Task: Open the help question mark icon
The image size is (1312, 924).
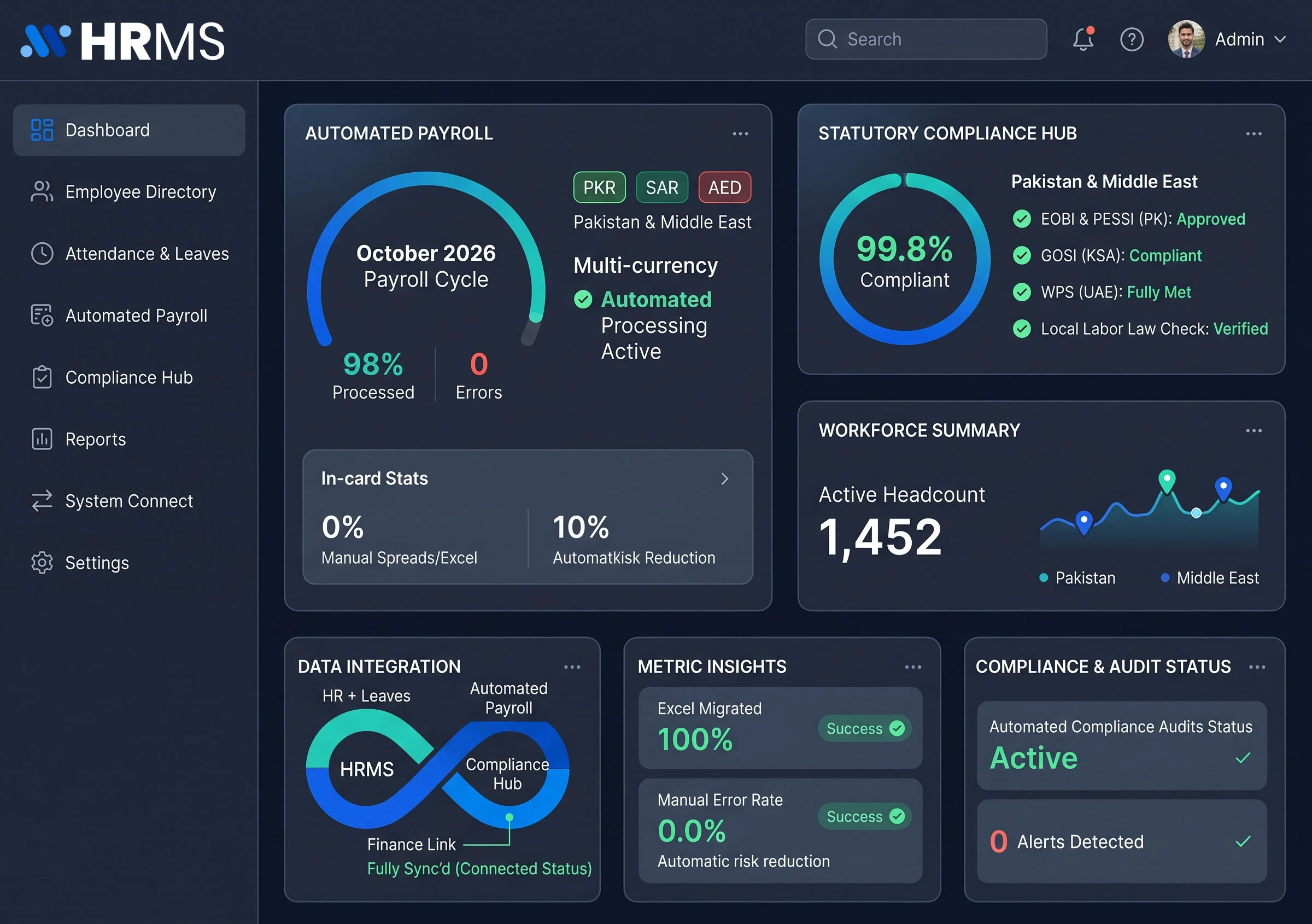Action: click(1132, 39)
